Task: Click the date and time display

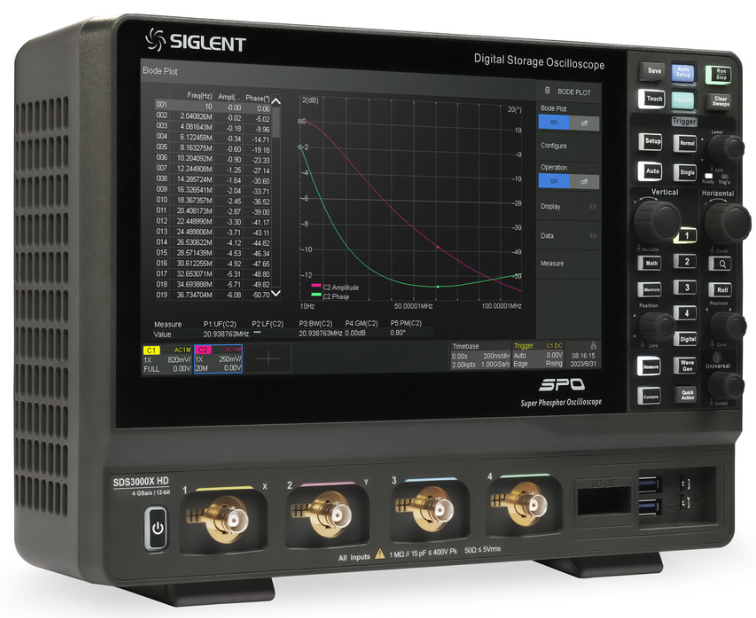Action: (x=584, y=360)
